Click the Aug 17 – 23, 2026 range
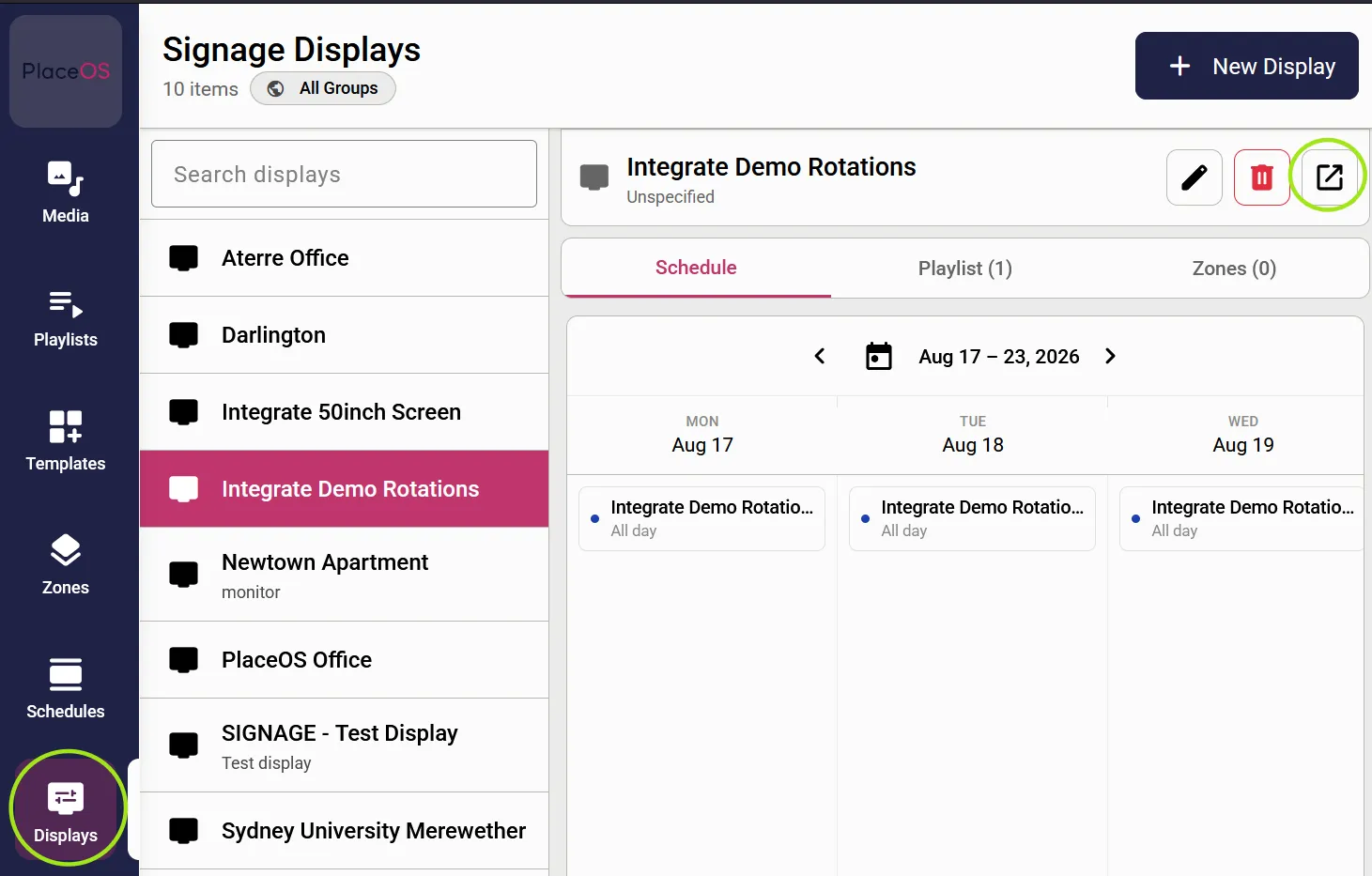 coord(999,357)
